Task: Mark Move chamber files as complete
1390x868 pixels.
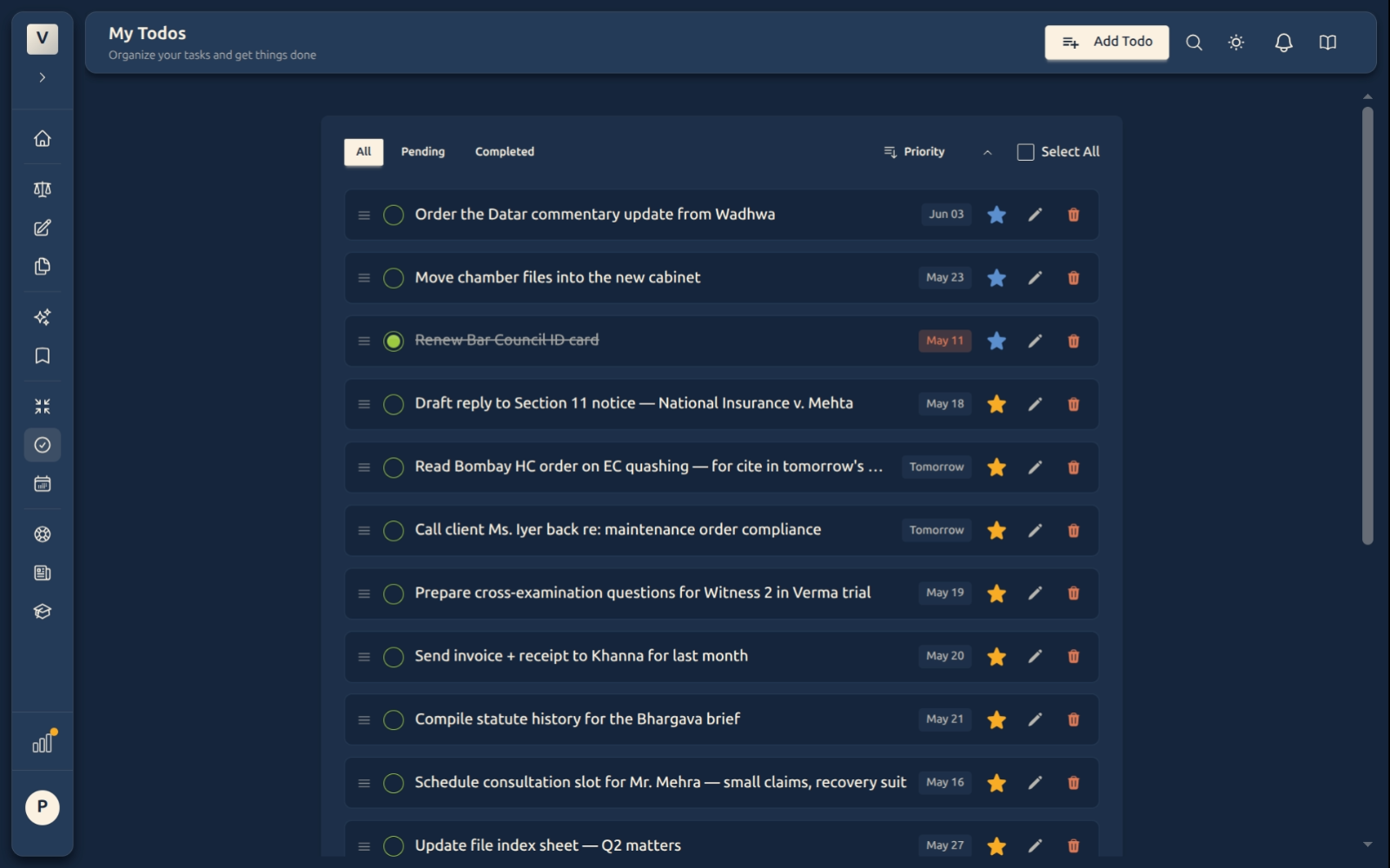Action: 394,278
